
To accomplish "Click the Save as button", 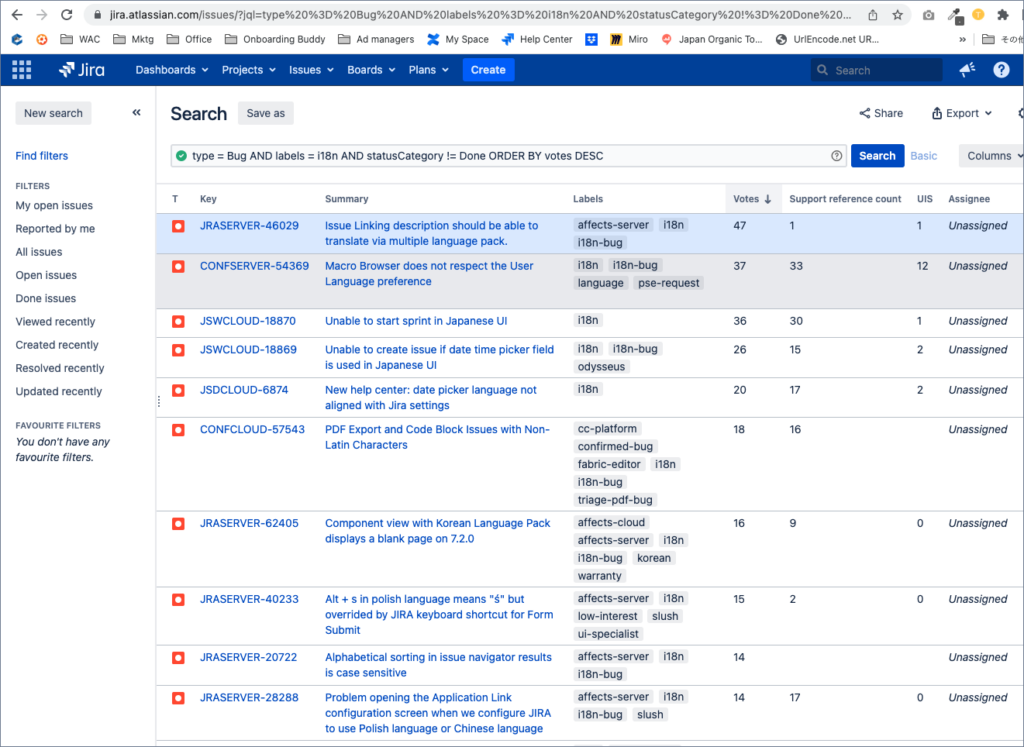I will 266,113.
